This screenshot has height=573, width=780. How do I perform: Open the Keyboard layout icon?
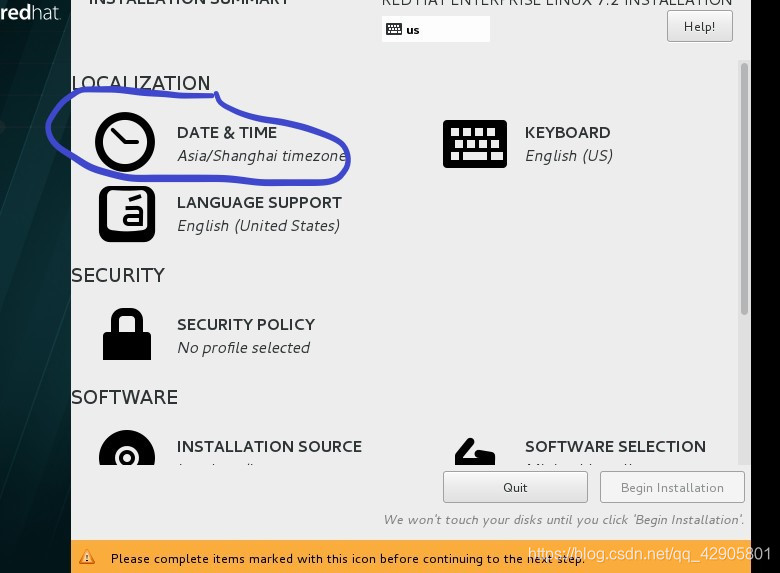coord(475,144)
